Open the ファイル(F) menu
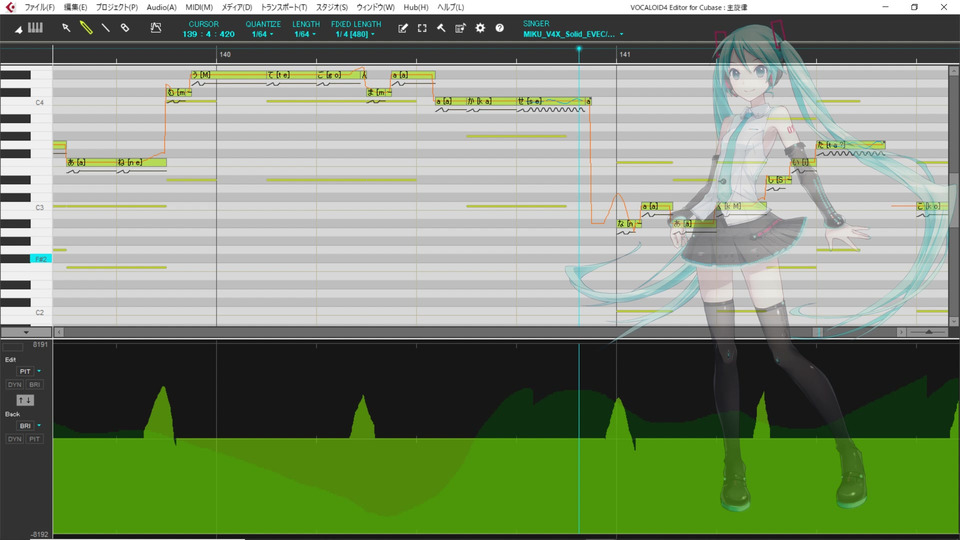960x540 pixels. tap(39, 7)
